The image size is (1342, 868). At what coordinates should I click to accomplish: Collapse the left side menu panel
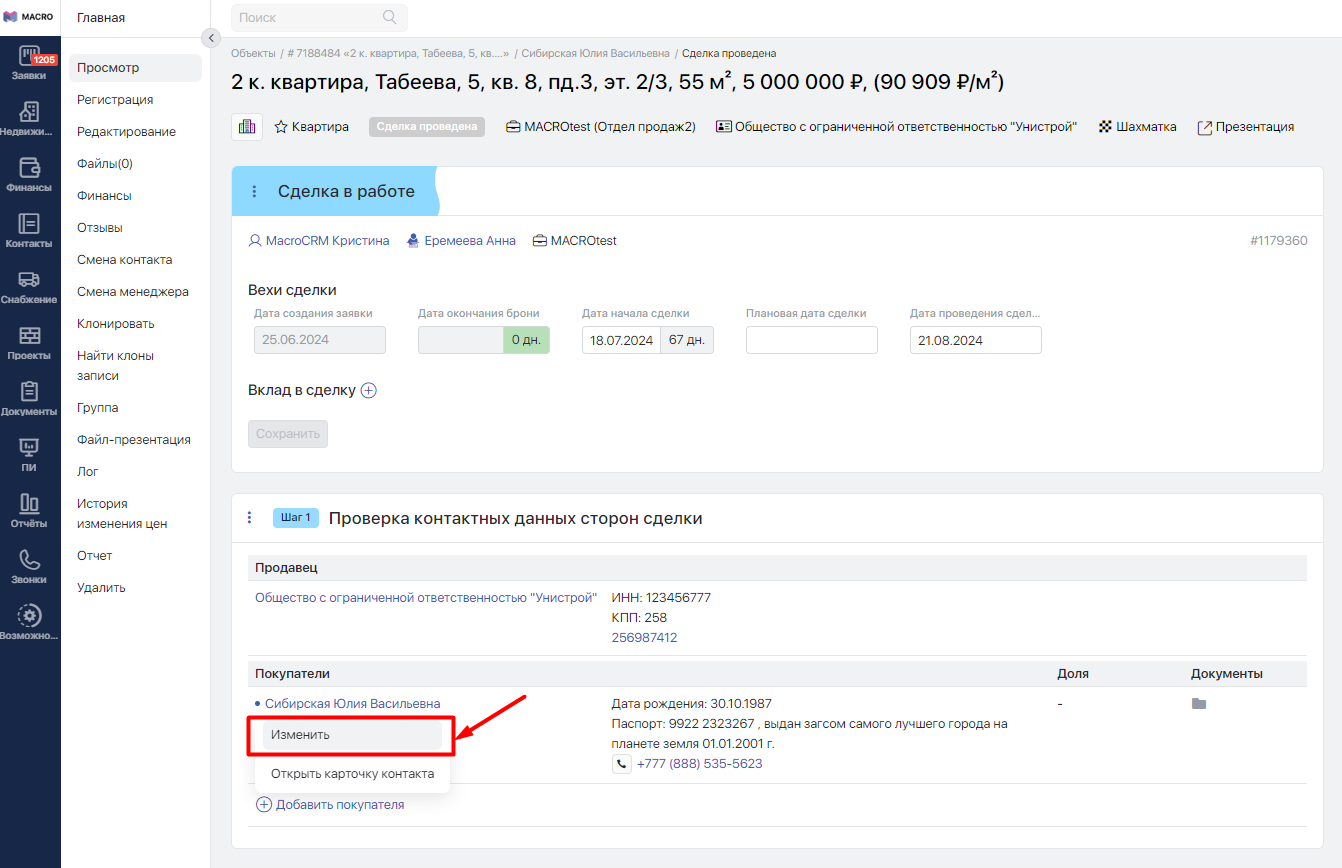point(210,38)
